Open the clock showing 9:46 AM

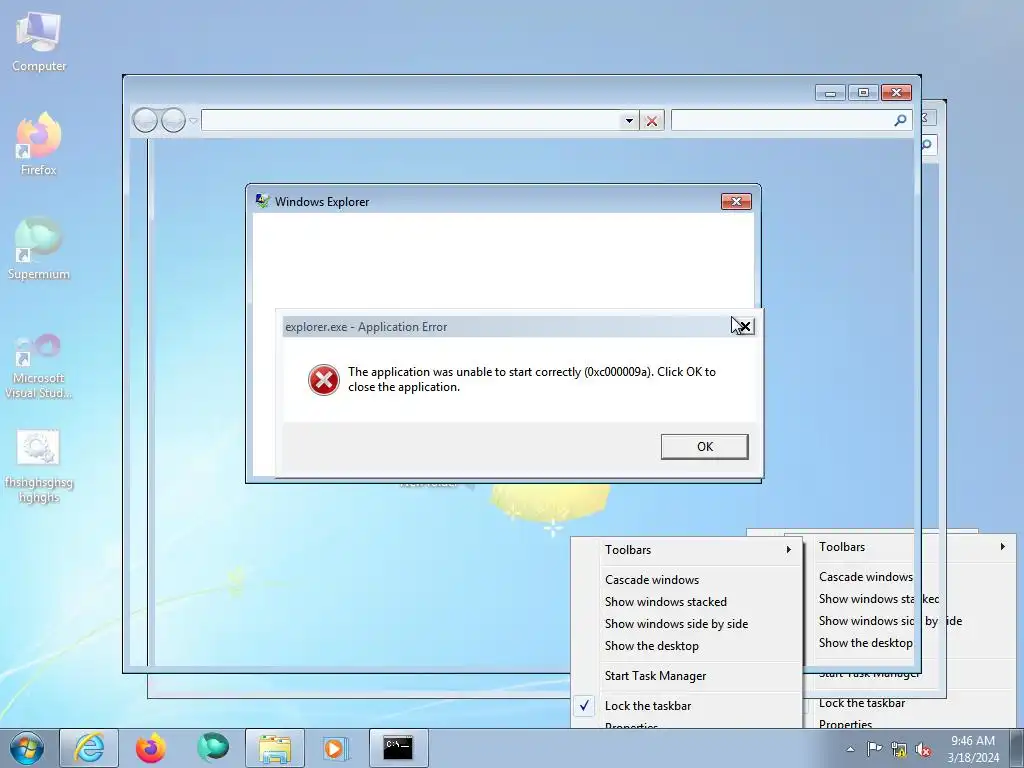click(973, 749)
